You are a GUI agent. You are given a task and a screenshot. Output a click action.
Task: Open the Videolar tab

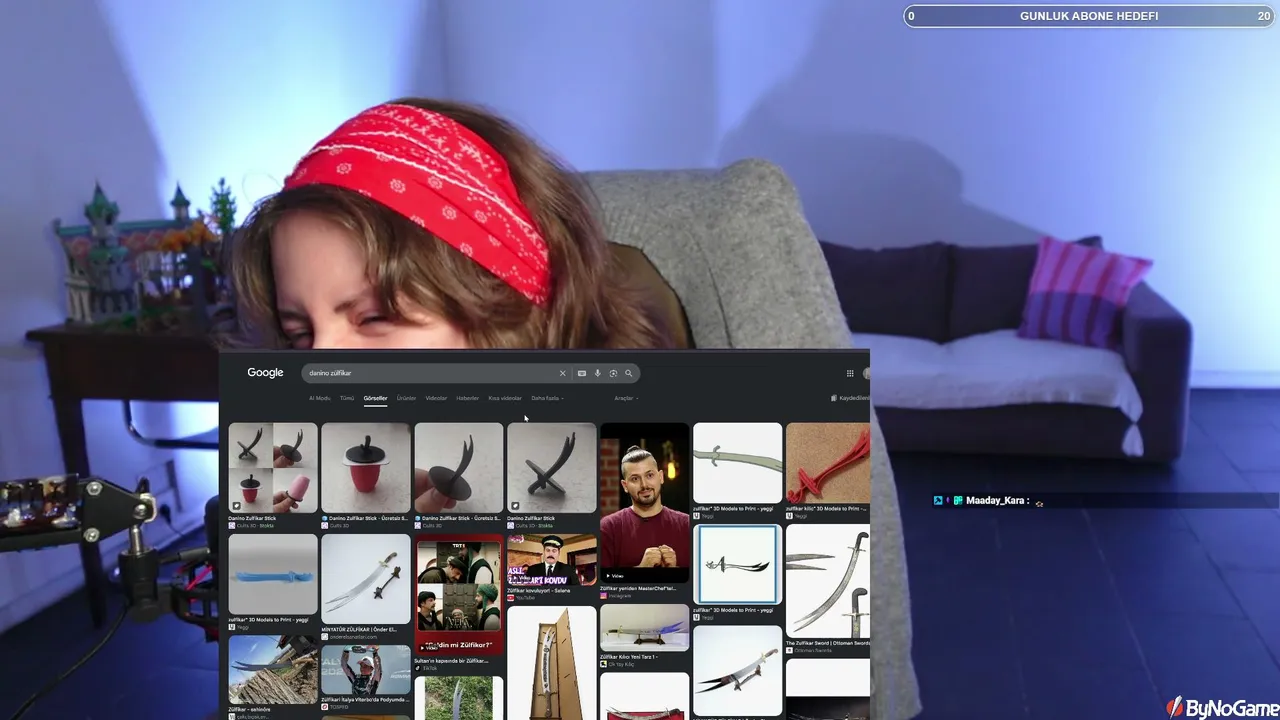click(x=436, y=398)
